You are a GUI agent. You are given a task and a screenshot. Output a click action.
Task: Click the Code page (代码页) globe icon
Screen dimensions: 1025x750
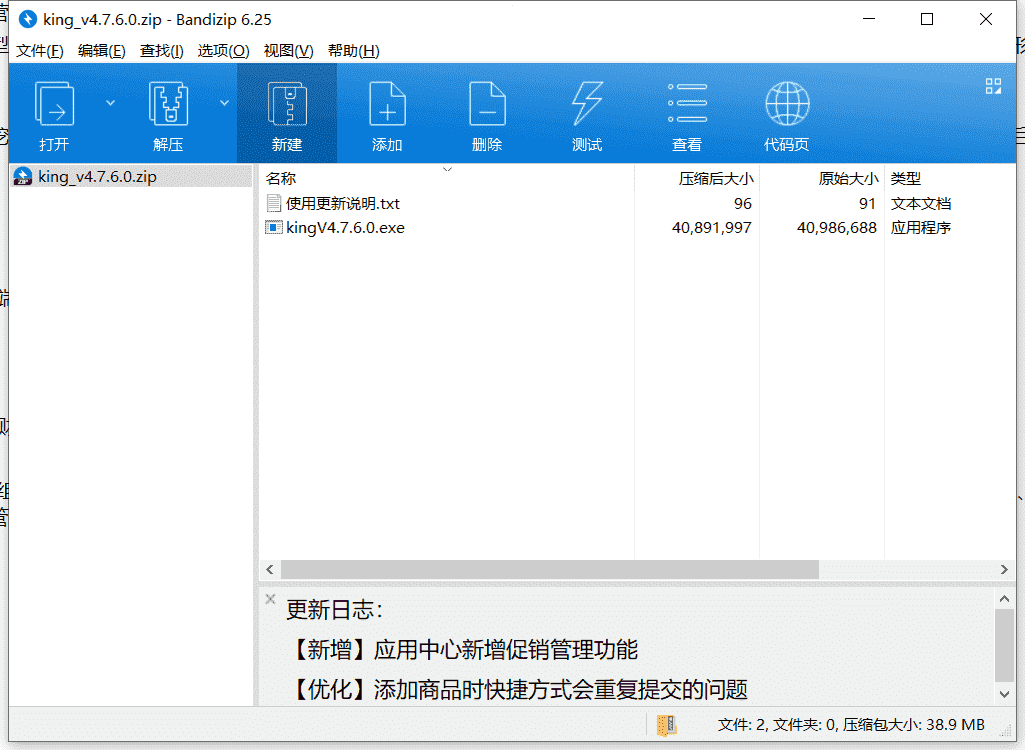point(787,103)
